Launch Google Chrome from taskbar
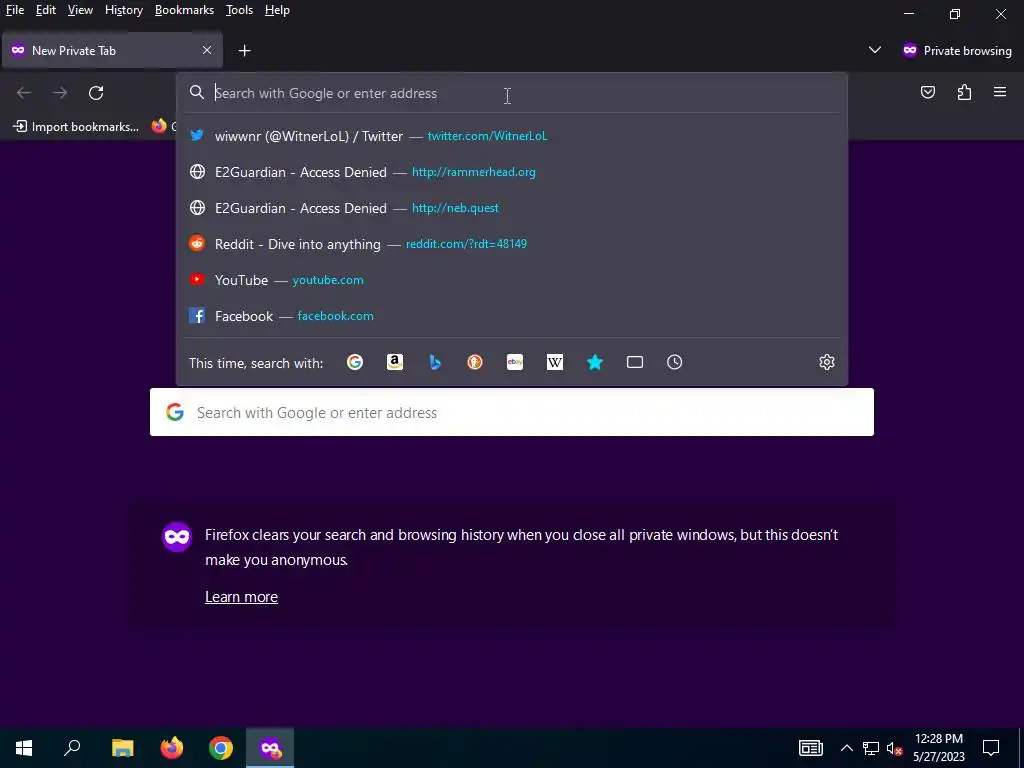The height and width of the screenshot is (768, 1024). point(221,748)
